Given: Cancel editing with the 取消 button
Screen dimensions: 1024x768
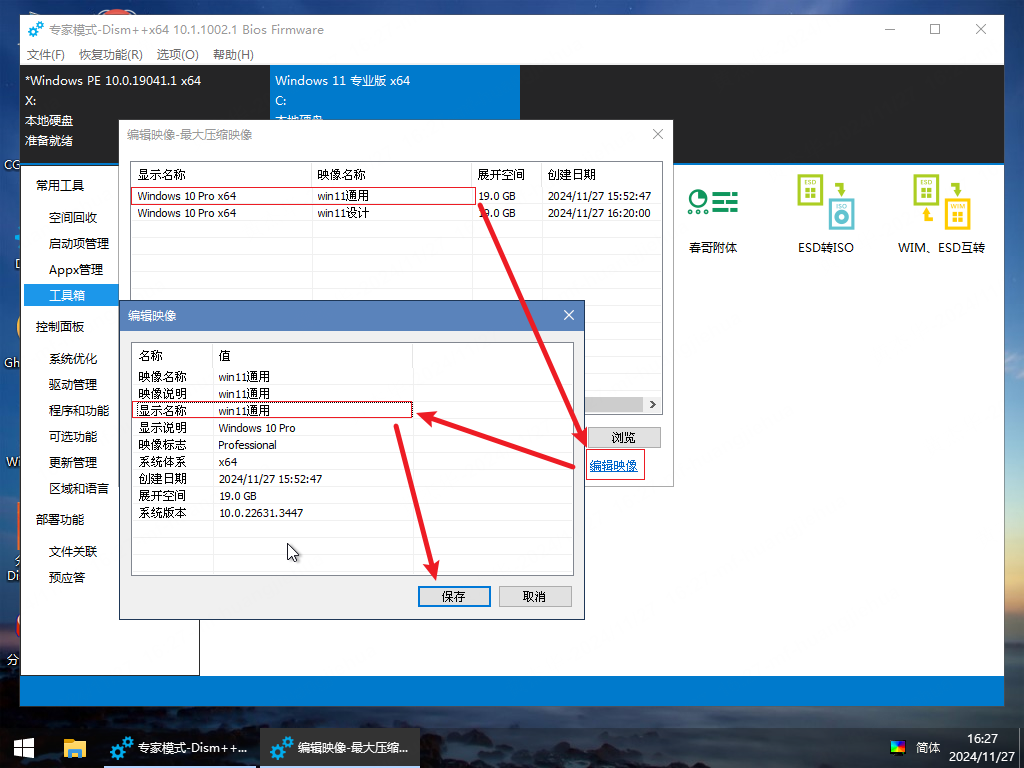Looking at the screenshot, I should pos(535,596).
